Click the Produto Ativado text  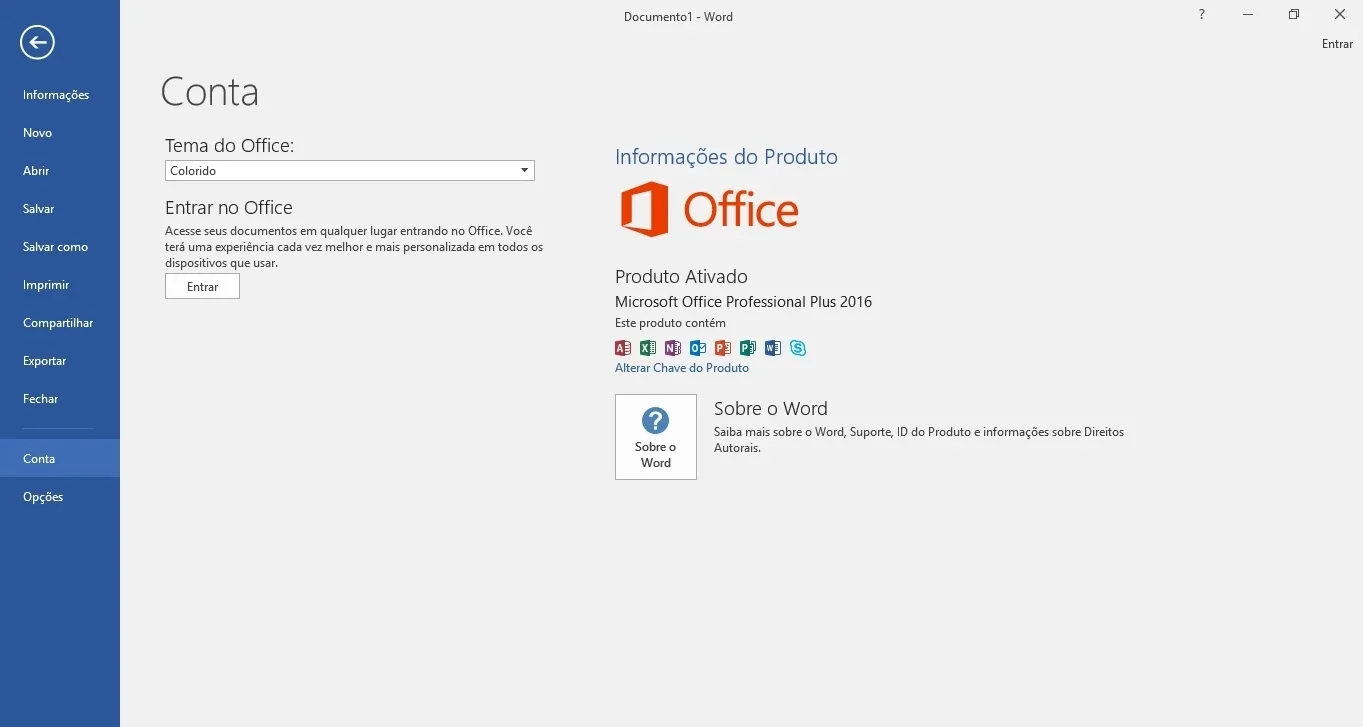(681, 277)
